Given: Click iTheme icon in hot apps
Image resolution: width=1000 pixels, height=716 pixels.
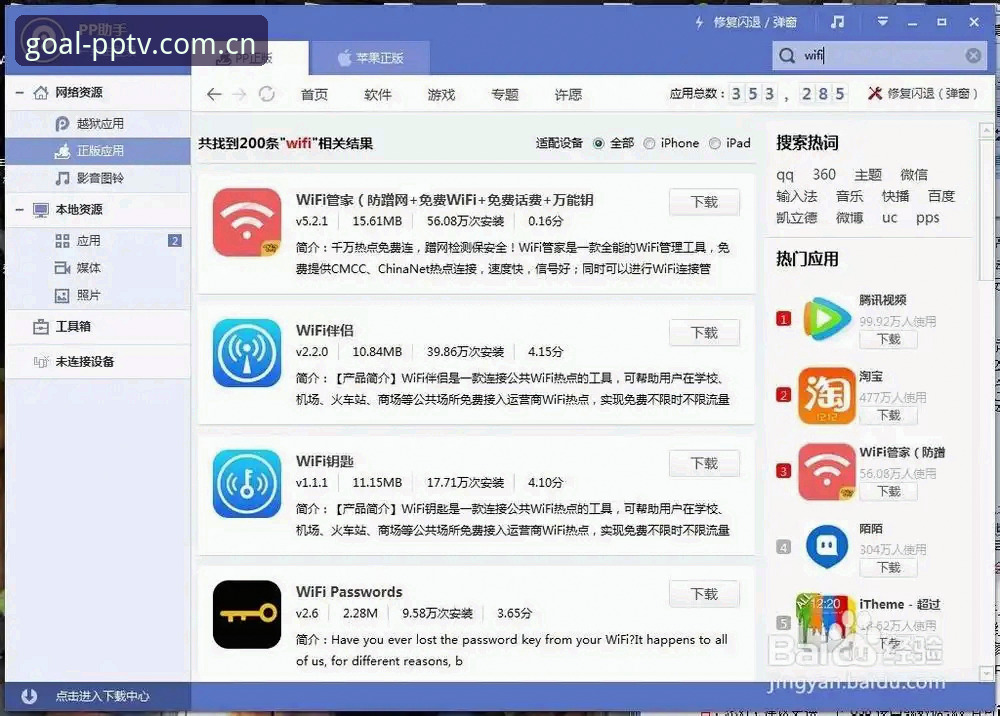Looking at the screenshot, I should [x=826, y=620].
